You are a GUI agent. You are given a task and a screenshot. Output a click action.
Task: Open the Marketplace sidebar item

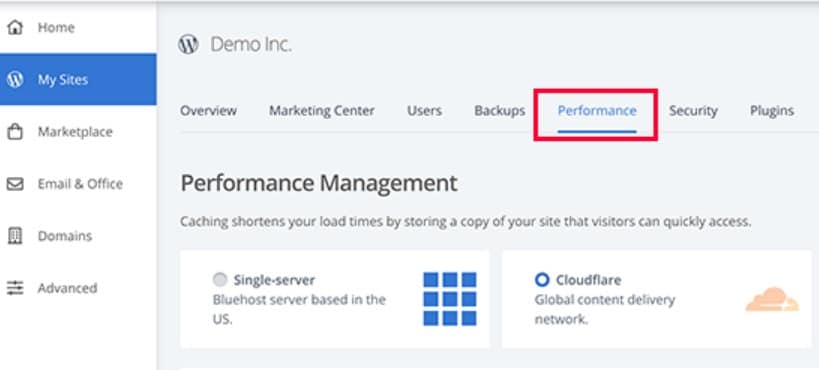(x=78, y=132)
